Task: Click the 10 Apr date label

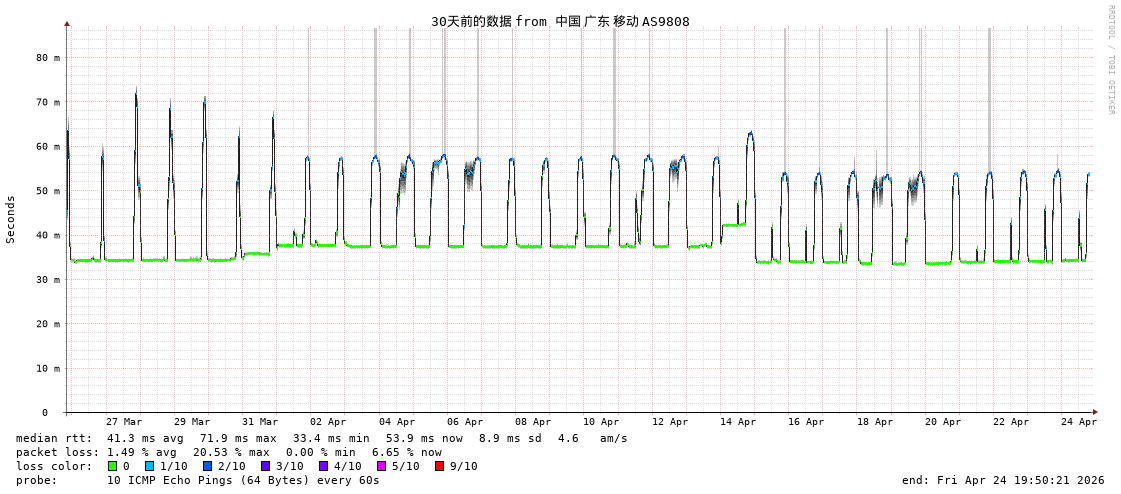Action: 601,422
